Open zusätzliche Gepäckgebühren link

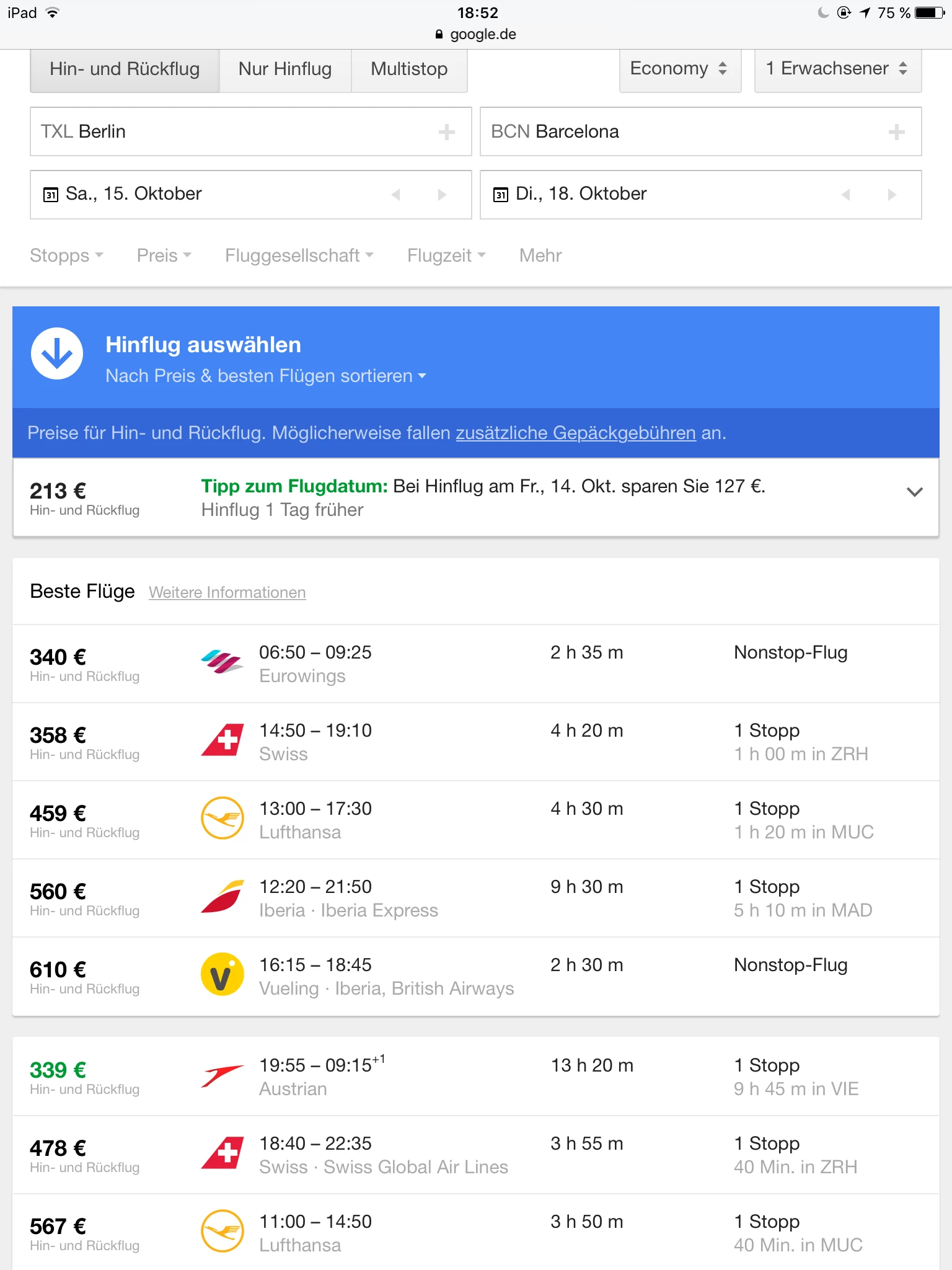click(x=576, y=433)
